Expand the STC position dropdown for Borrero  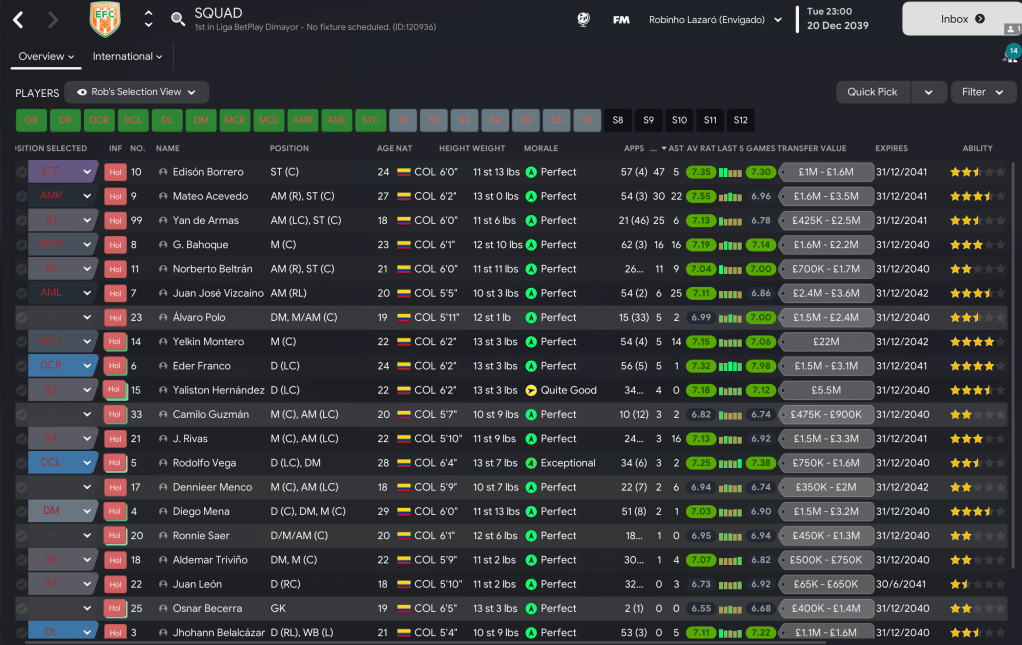coord(87,172)
